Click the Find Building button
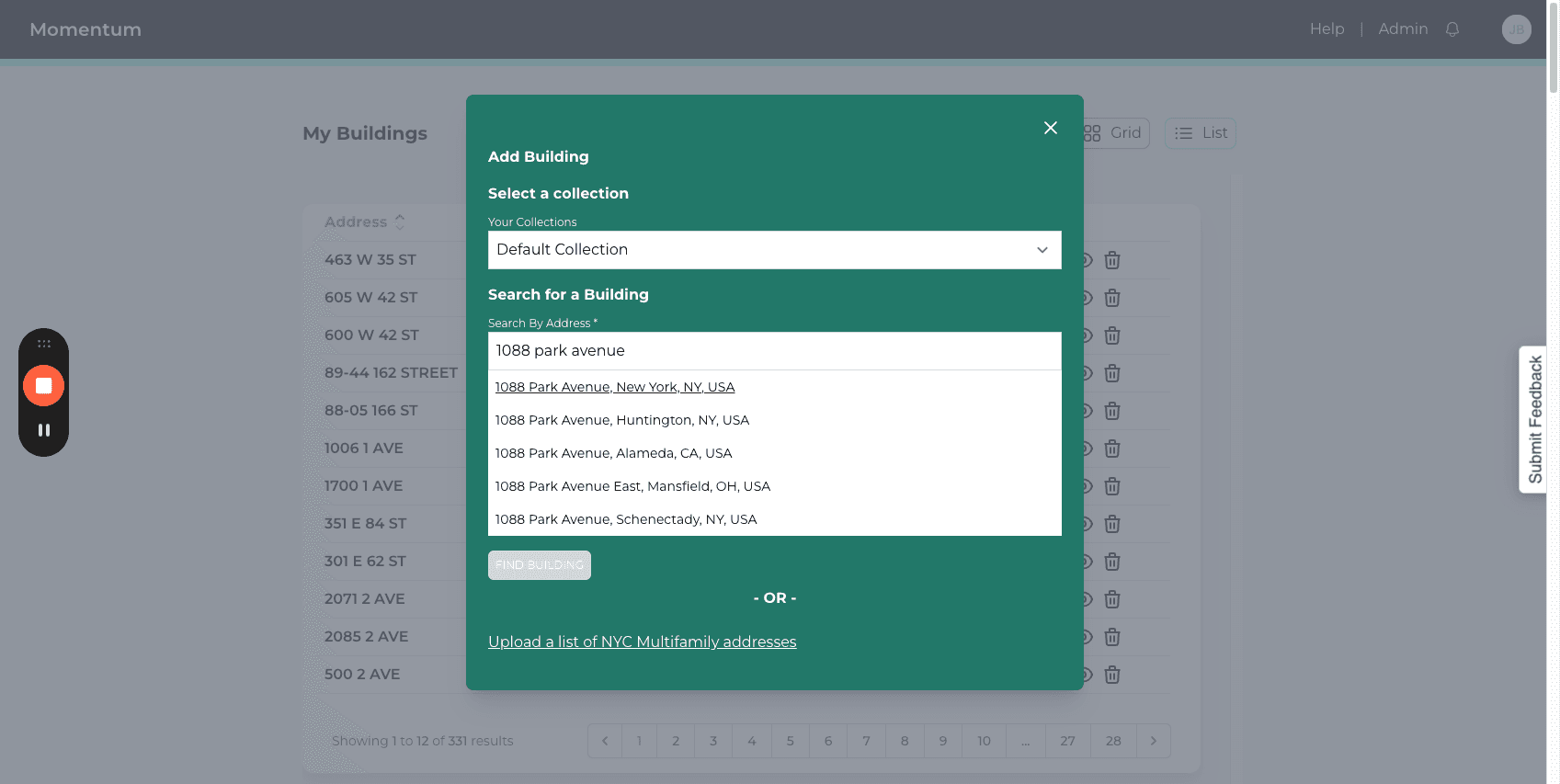The image size is (1560, 784). pyautogui.click(x=540, y=565)
